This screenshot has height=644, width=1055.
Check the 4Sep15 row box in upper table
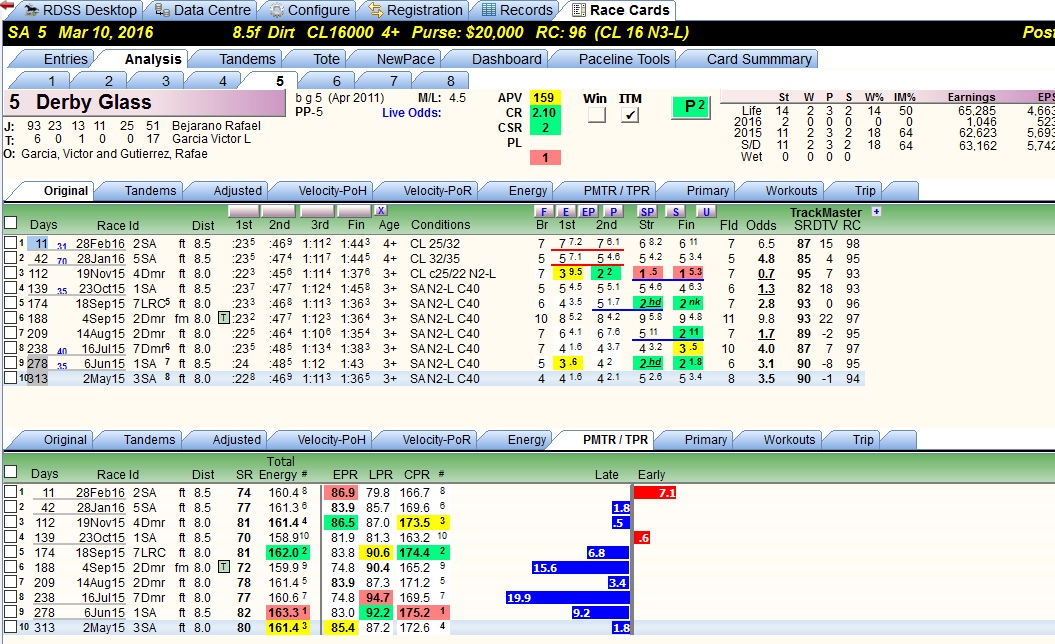click(x=10, y=318)
